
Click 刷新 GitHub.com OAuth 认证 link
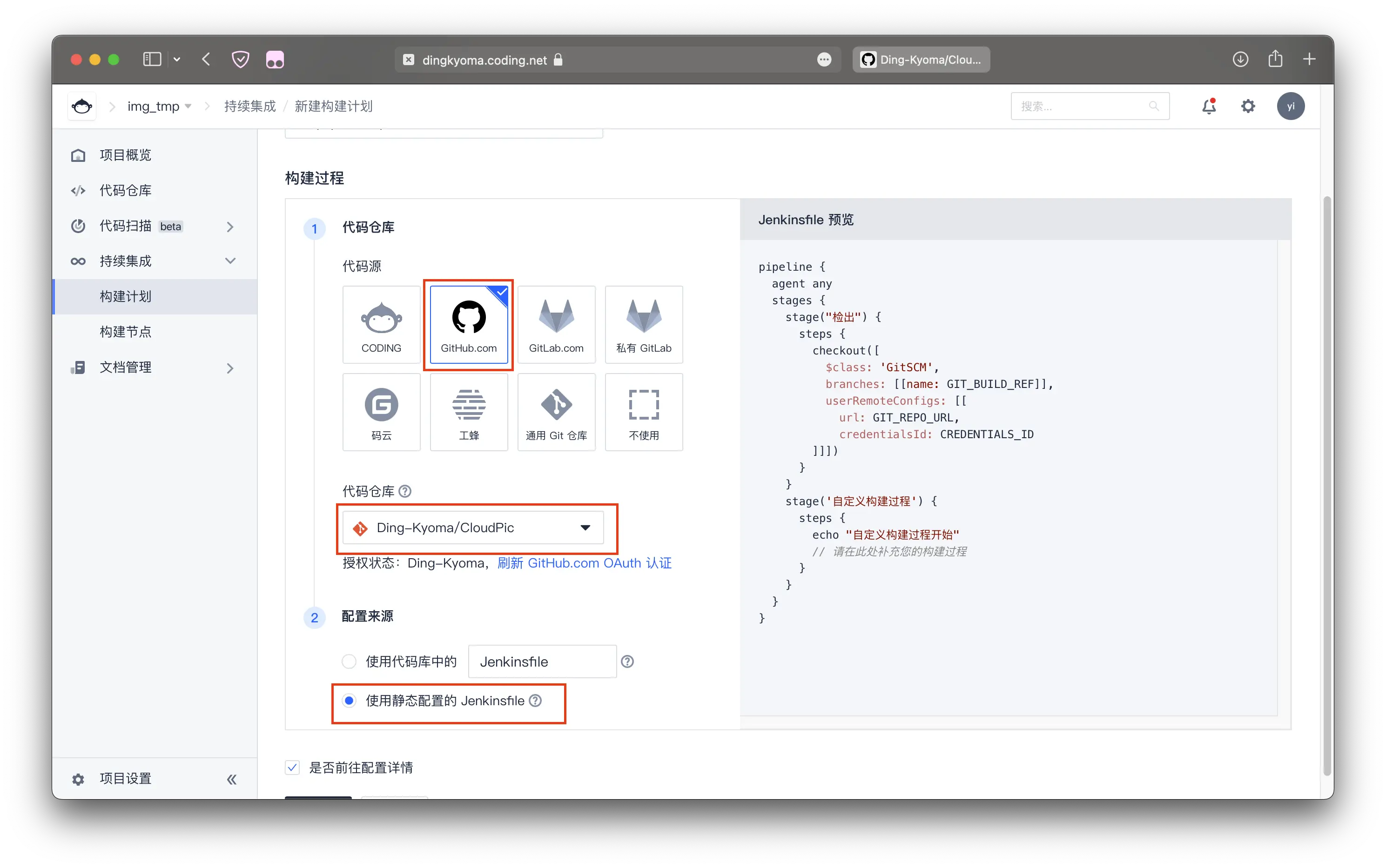pos(584,563)
